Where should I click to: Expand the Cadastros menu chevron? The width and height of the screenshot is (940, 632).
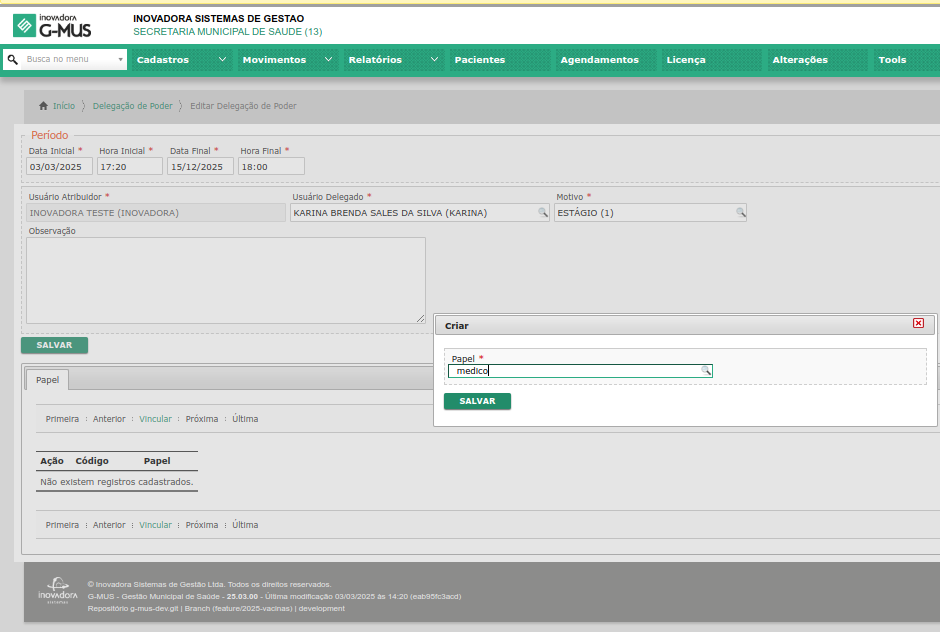222,59
